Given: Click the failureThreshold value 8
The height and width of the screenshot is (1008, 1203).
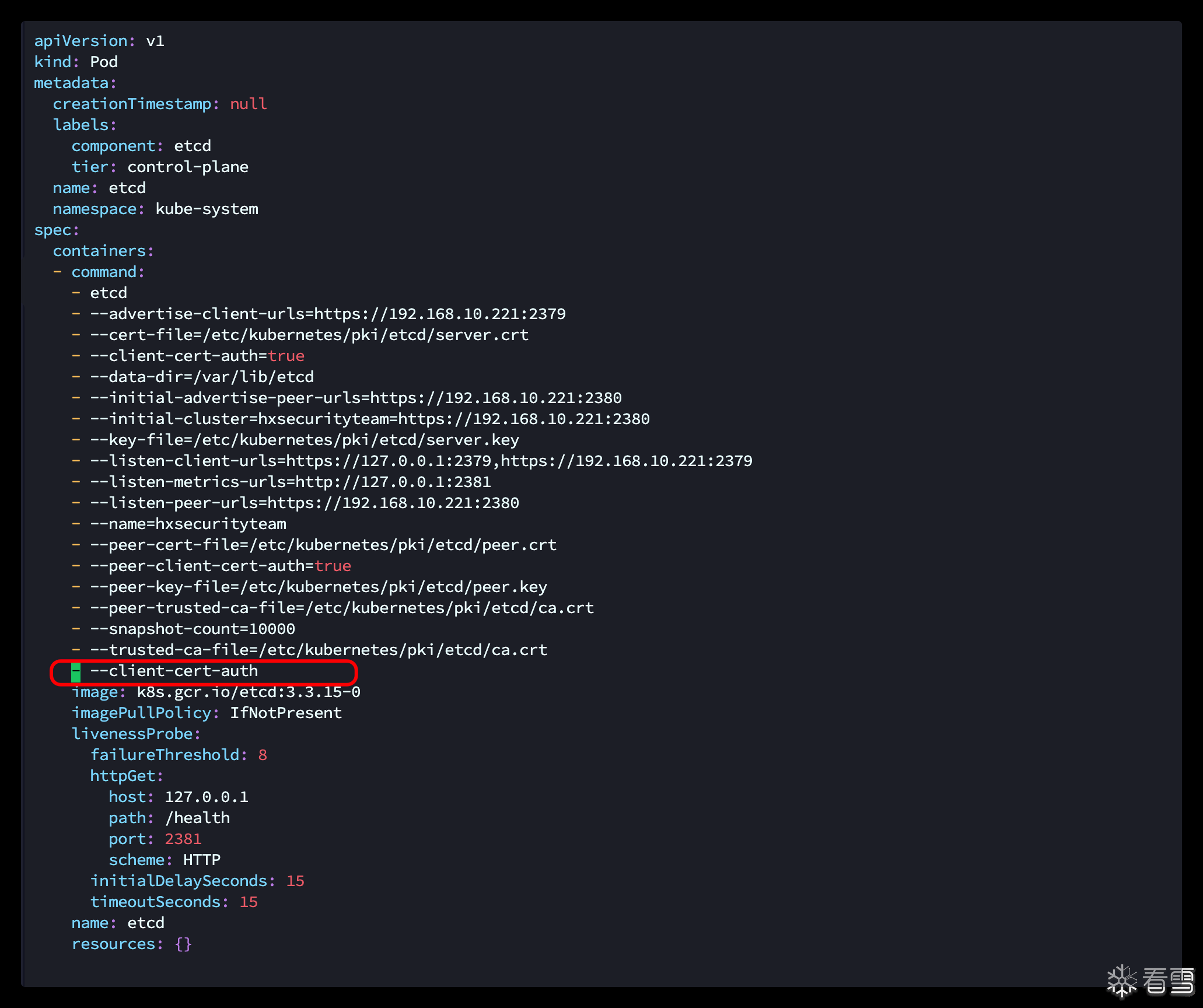Looking at the screenshot, I should [263, 755].
